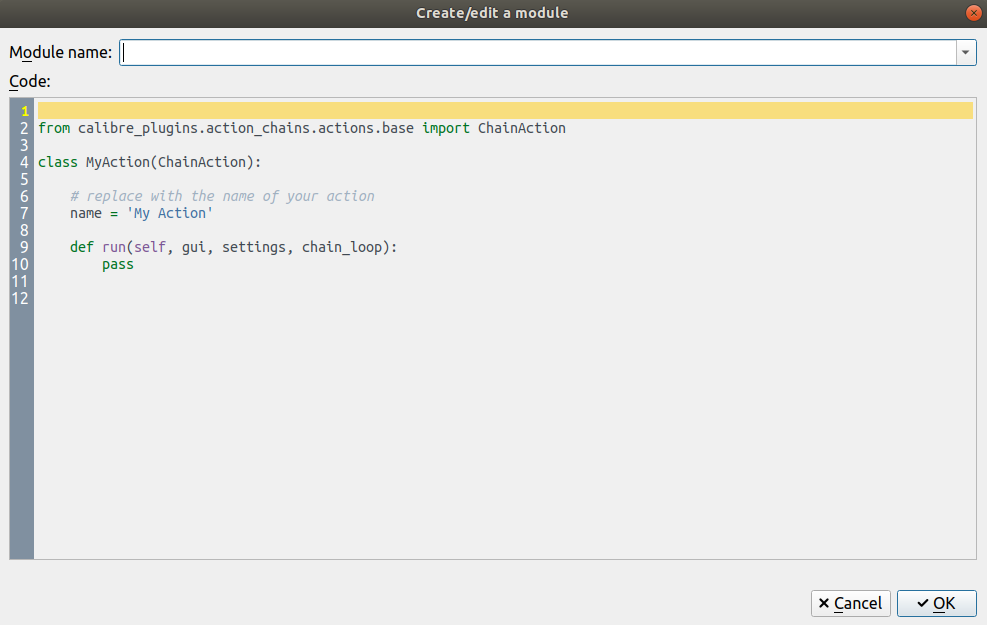Click the Module name text field
Viewport: 987px width, 625px height.
(538, 53)
